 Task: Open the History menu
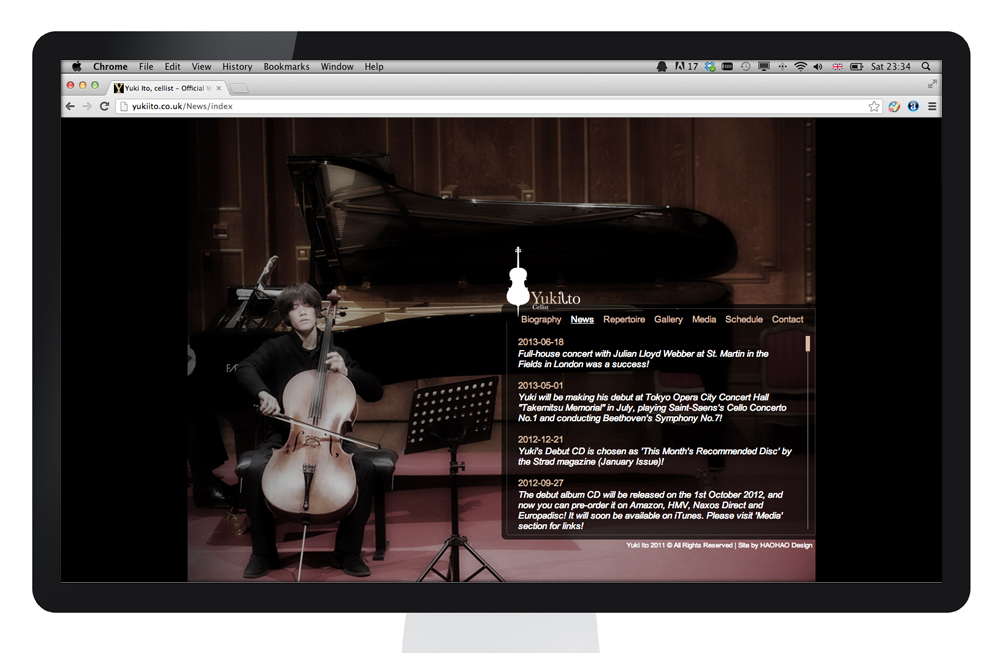[x=237, y=66]
